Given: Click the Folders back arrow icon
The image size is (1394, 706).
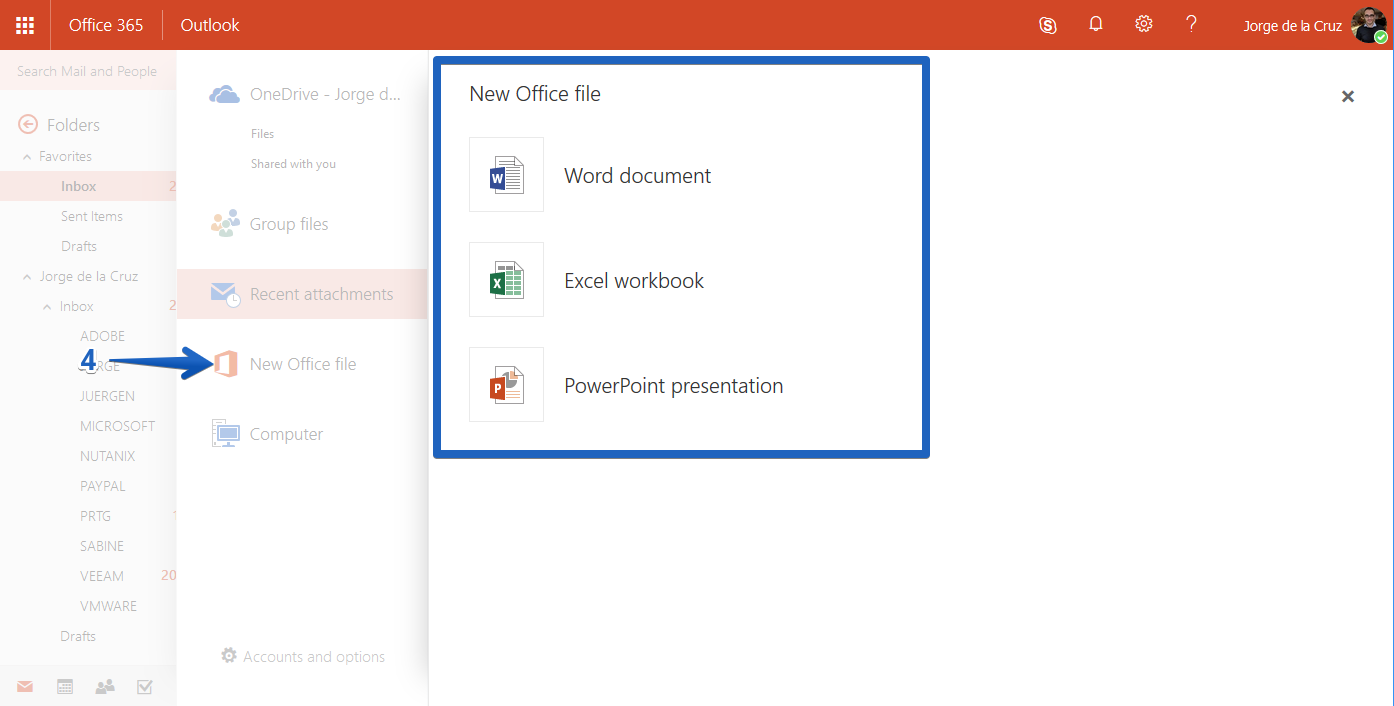Looking at the screenshot, I should [28, 124].
